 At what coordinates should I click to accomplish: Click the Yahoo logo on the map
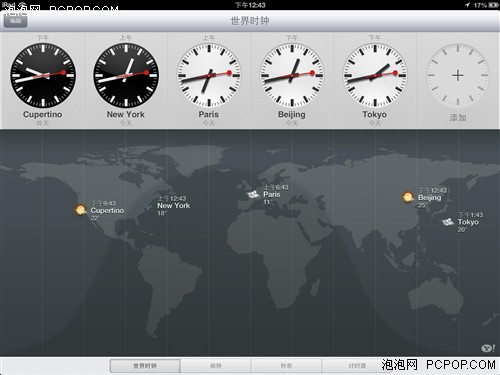488,348
